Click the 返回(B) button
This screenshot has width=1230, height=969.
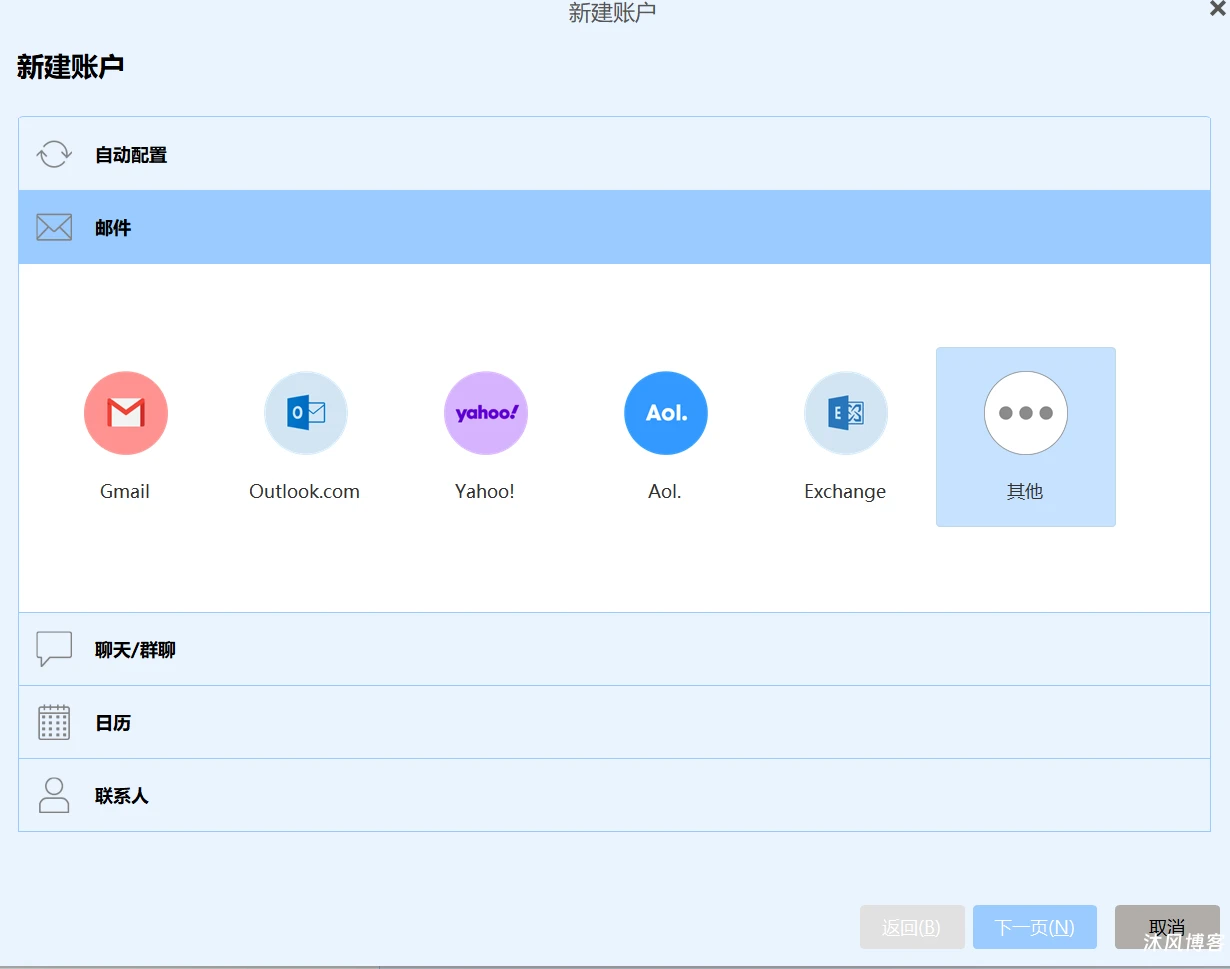point(912,927)
